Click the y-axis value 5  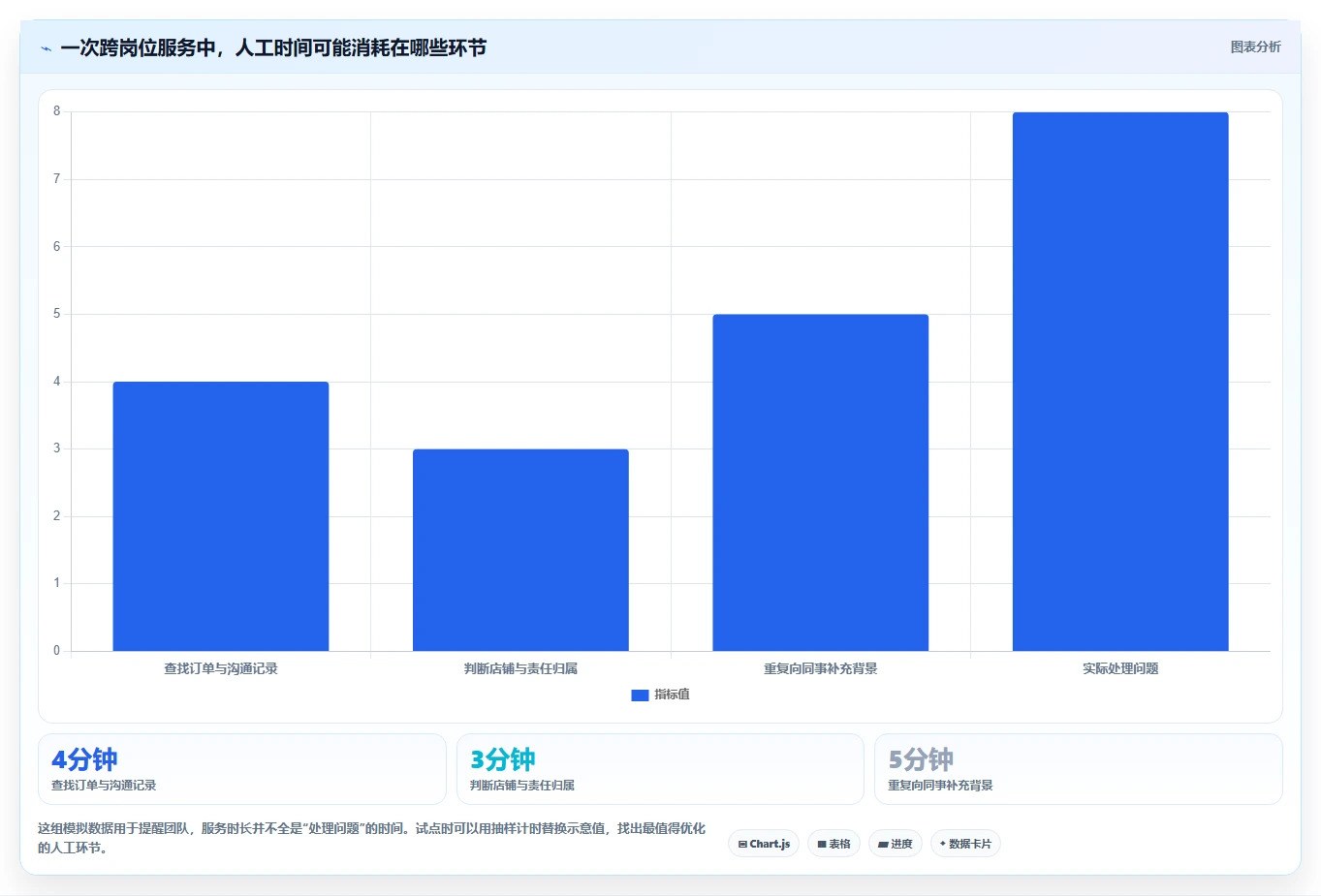tap(57, 314)
